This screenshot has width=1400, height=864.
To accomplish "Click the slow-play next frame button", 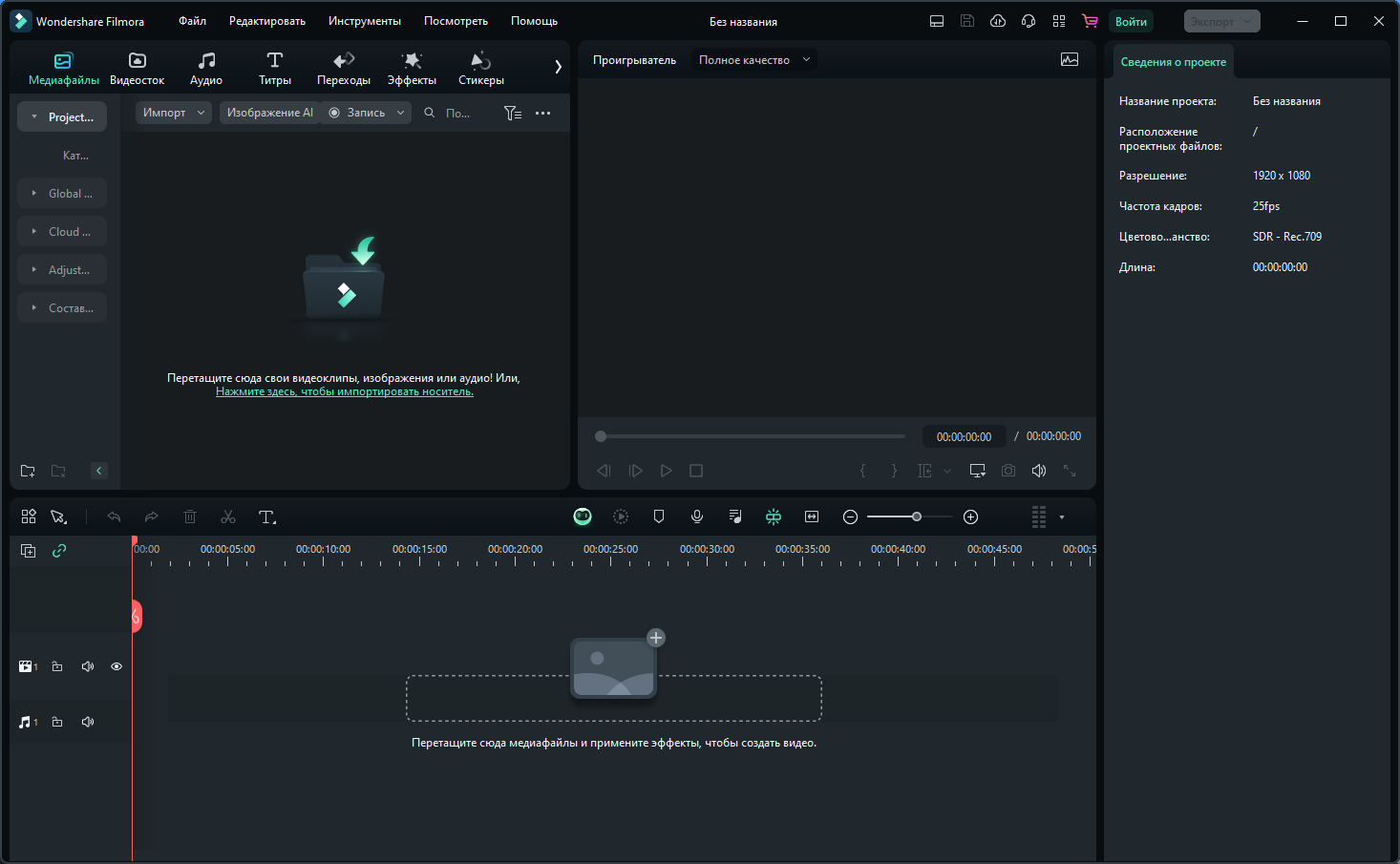I will (x=635, y=471).
